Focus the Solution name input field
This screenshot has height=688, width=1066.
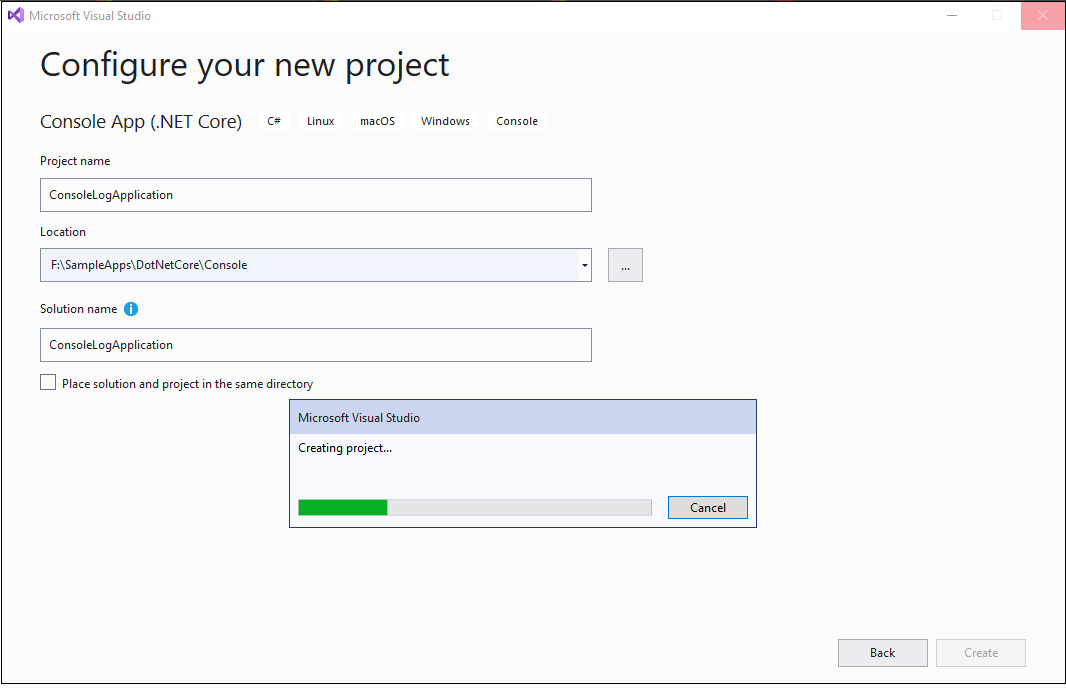tap(315, 345)
